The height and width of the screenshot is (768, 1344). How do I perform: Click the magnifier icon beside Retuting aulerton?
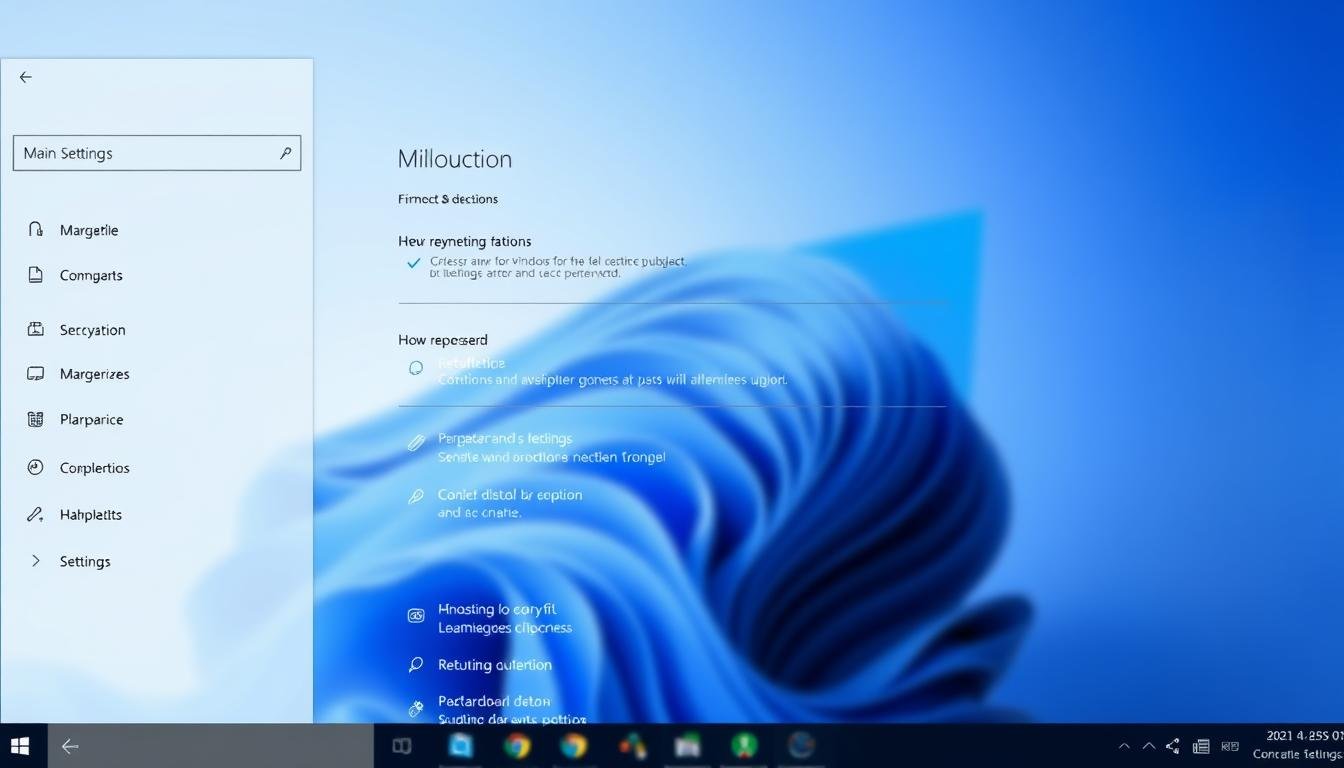(415, 664)
